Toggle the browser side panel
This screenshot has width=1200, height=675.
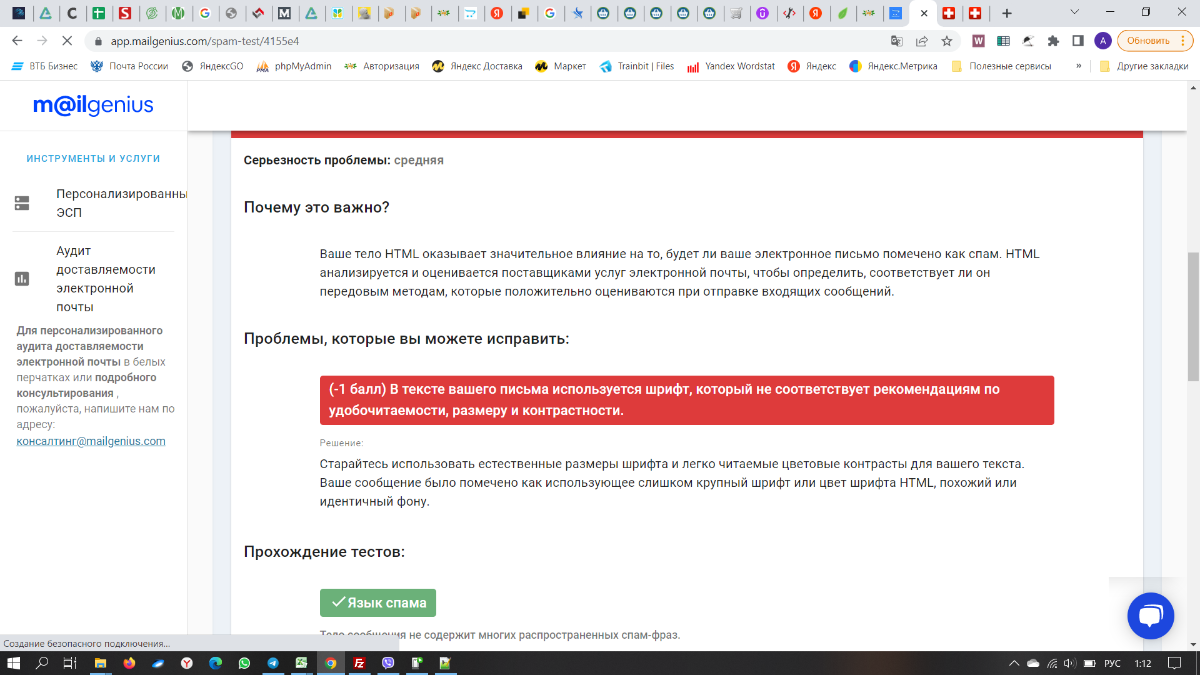1078,41
